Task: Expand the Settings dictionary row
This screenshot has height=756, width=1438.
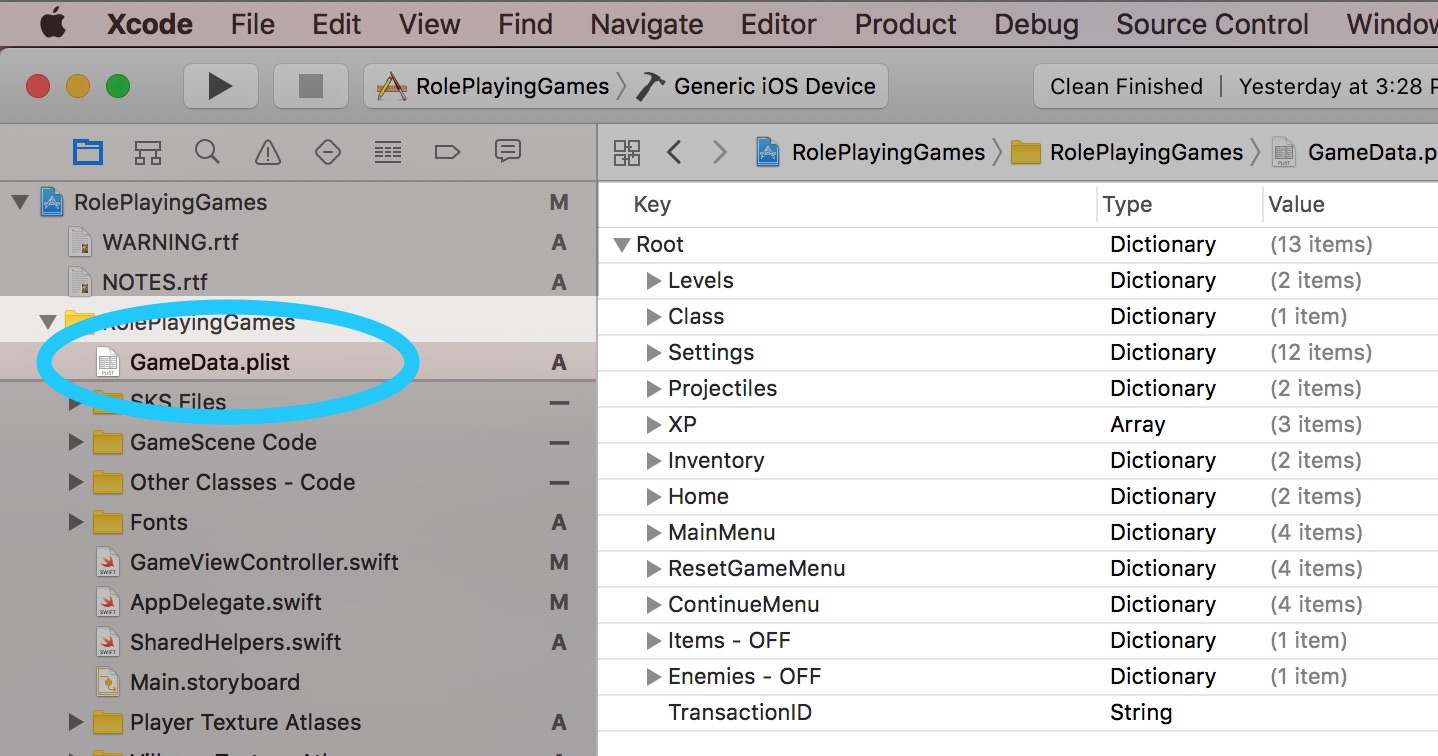Action: click(x=653, y=352)
